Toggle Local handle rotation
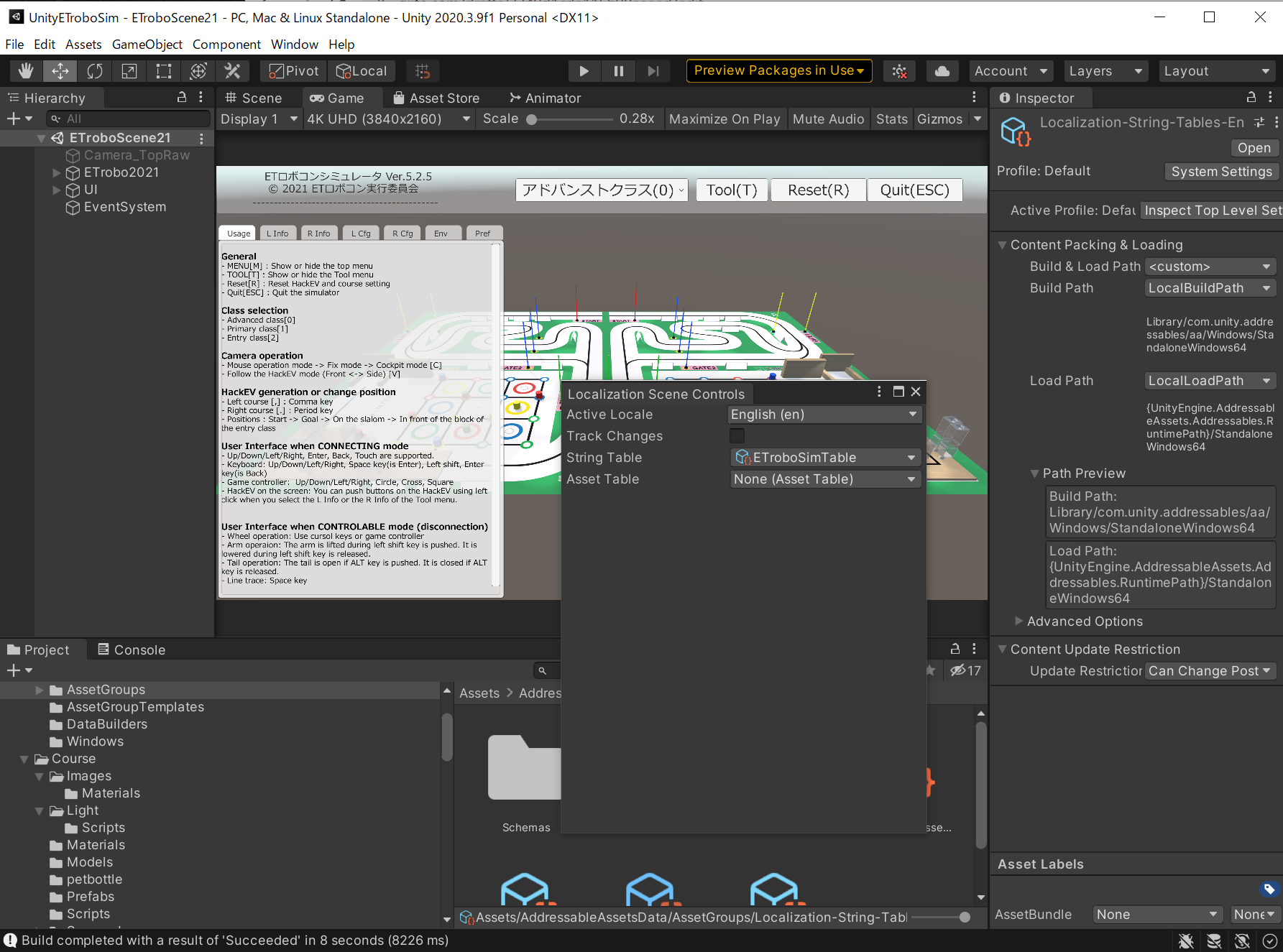Image resolution: width=1283 pixels, height=952 pixels. coord(362,71)
